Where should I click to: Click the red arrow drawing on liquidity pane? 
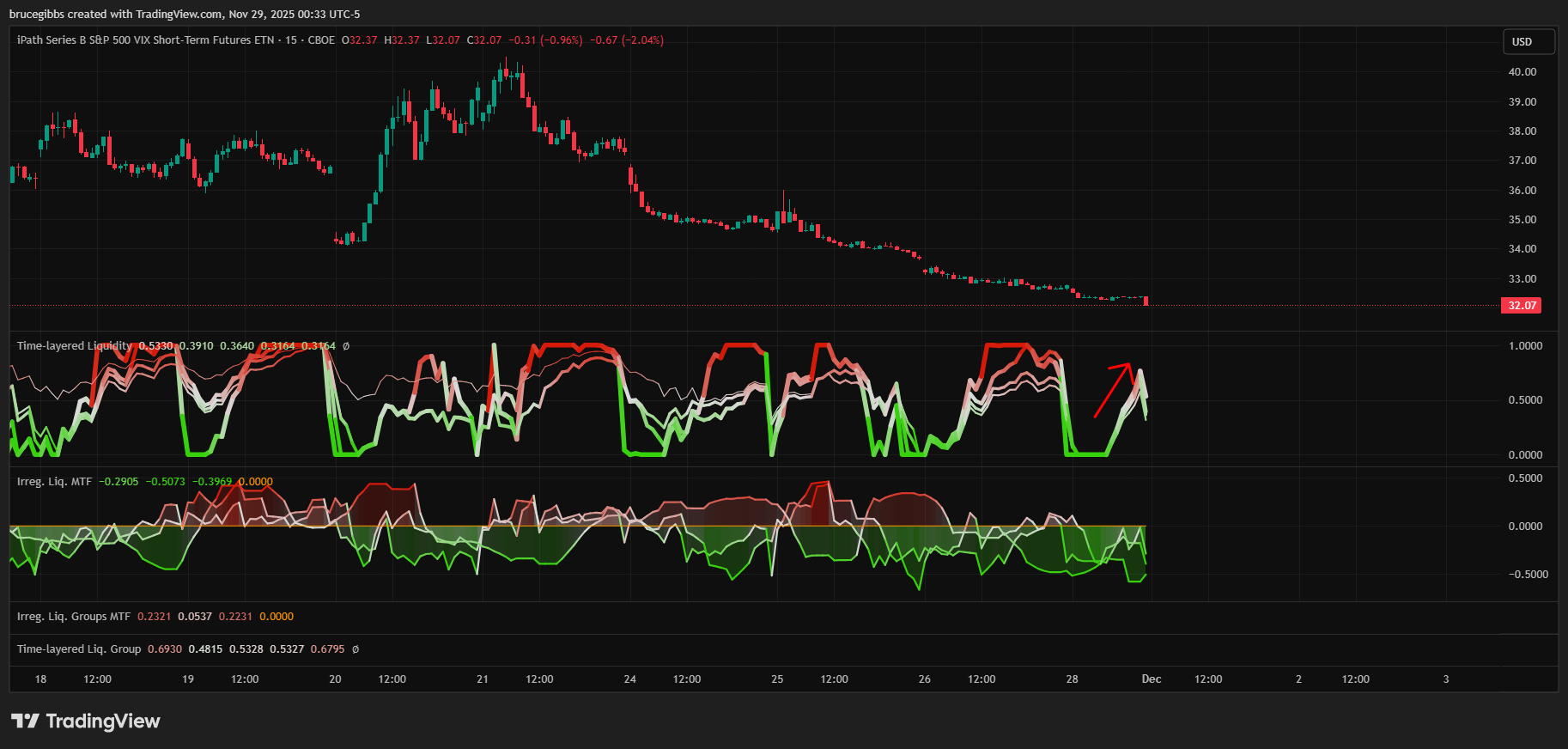click(x=1113, y=389)
